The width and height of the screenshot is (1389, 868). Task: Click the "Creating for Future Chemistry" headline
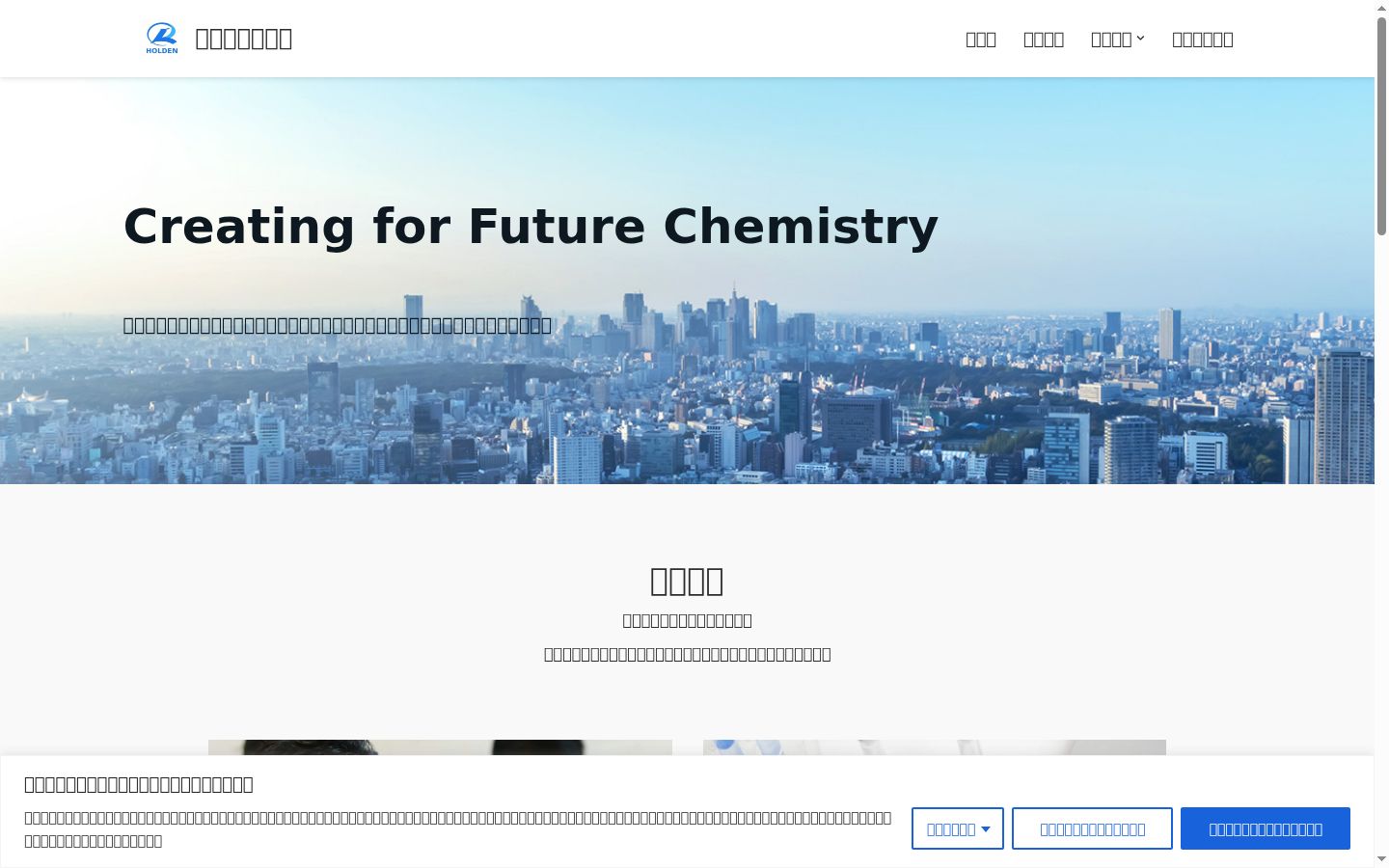click(531, 227)
